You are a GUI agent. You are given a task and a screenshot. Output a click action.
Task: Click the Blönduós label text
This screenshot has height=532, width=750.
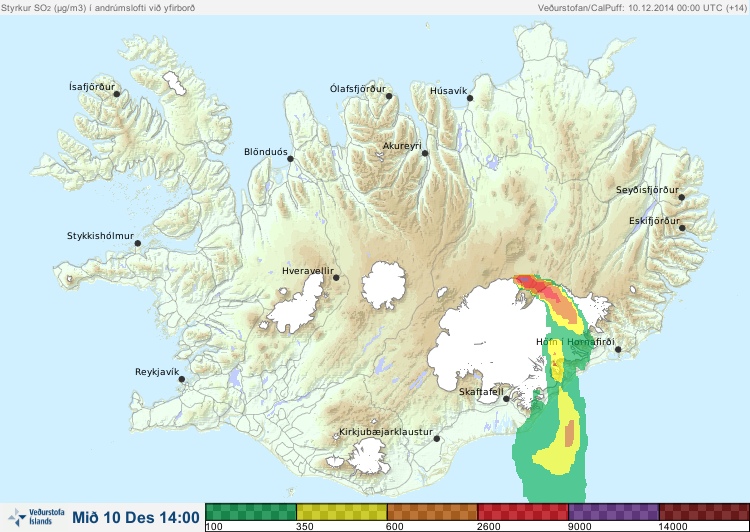[266, 152]
